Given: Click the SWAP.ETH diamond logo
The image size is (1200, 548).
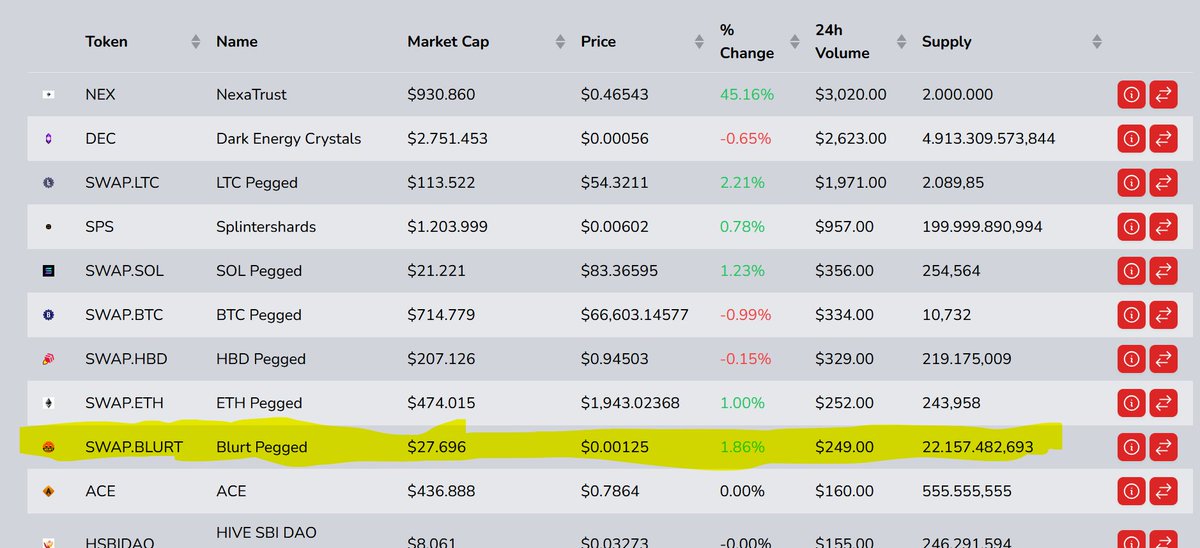Looking at the screenshot, I should [x=48, y=403].
